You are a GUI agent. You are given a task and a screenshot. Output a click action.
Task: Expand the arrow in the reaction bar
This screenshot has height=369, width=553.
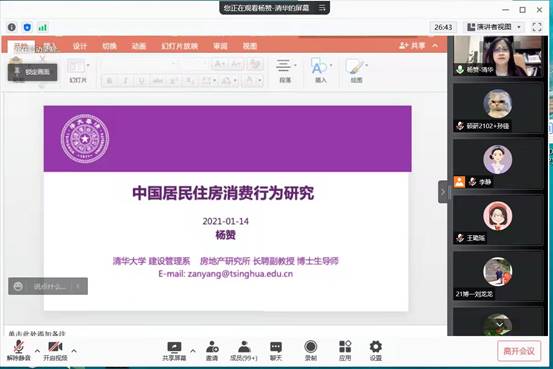(78, 286)
